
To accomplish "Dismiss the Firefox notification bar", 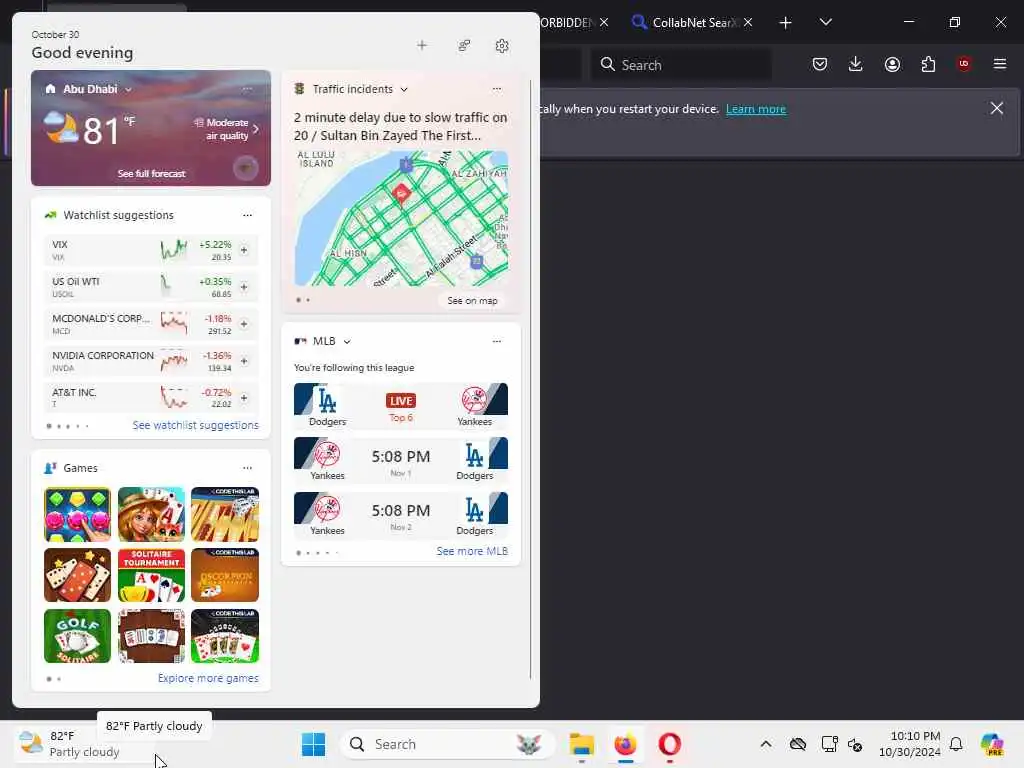I will coord(997,108).
